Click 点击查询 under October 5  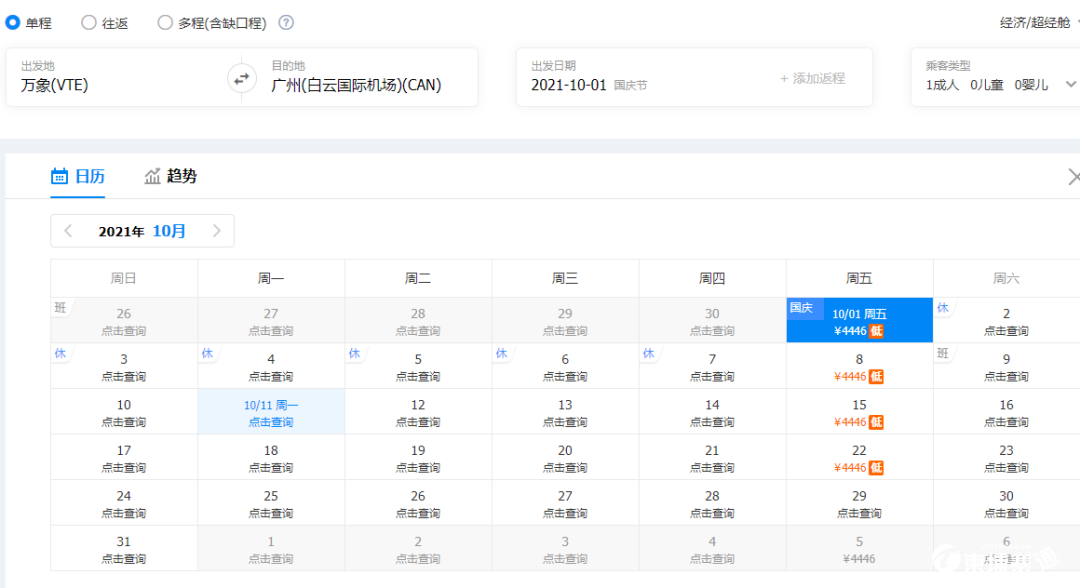coord(418,377)
